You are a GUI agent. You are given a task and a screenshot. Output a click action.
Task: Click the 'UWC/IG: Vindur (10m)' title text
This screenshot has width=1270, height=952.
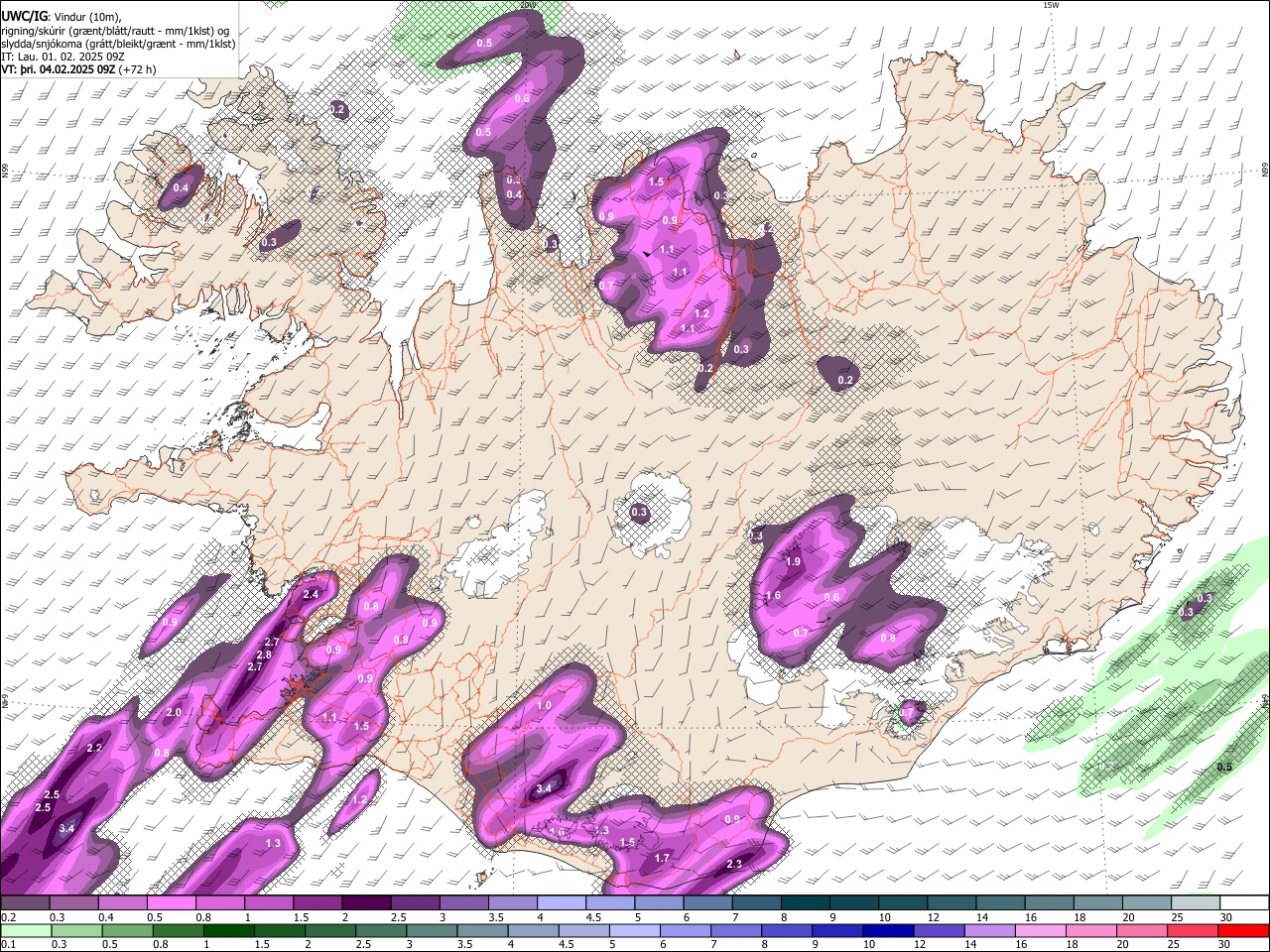click(61, 15)
